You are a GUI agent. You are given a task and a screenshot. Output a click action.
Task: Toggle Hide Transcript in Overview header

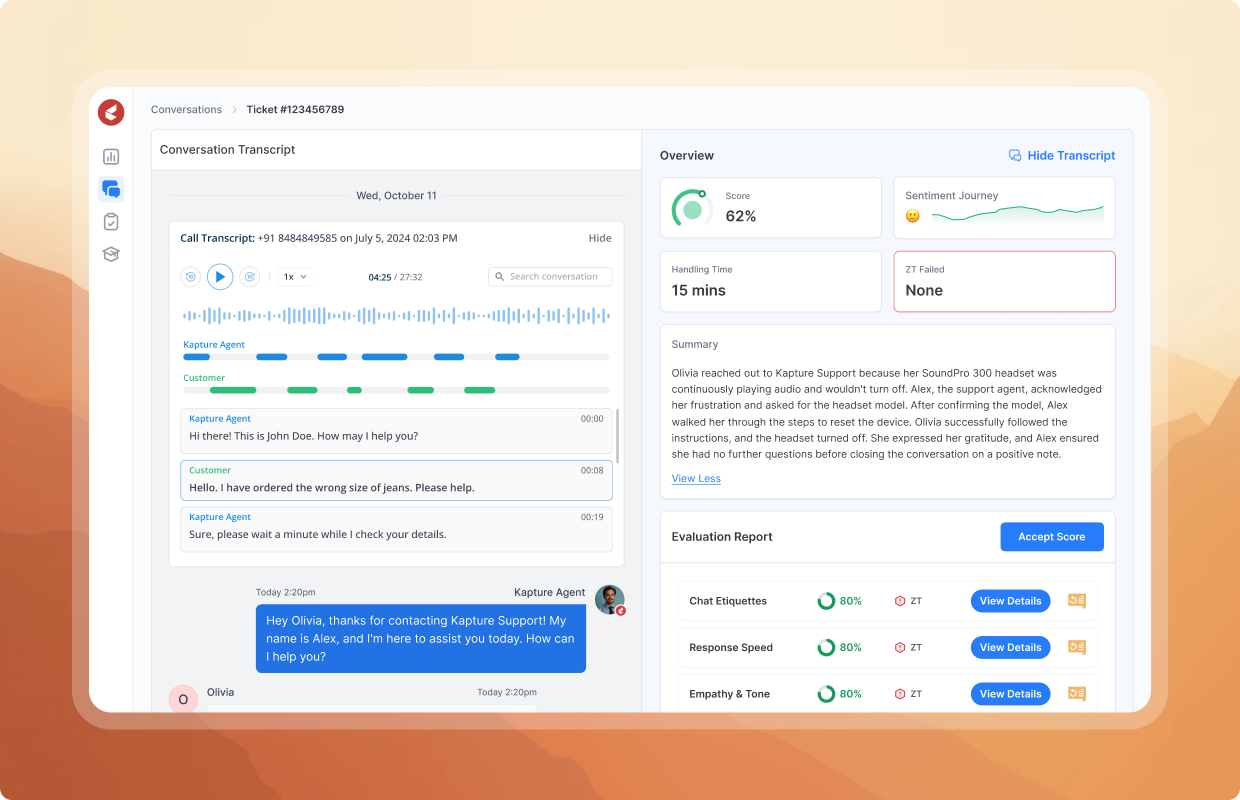[x=1062, y=156]
